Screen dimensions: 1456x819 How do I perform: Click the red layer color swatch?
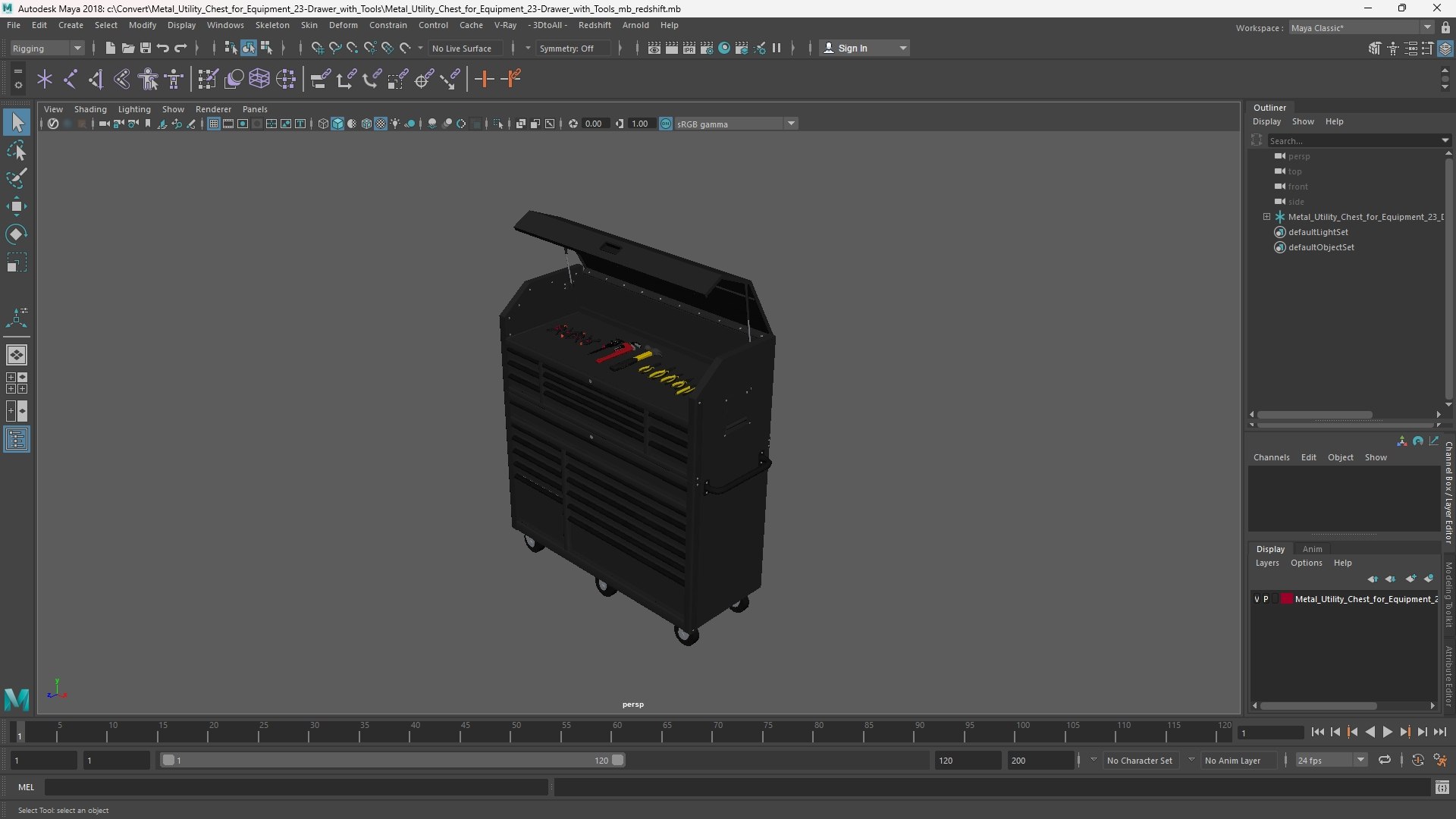tap(1287, 599)
